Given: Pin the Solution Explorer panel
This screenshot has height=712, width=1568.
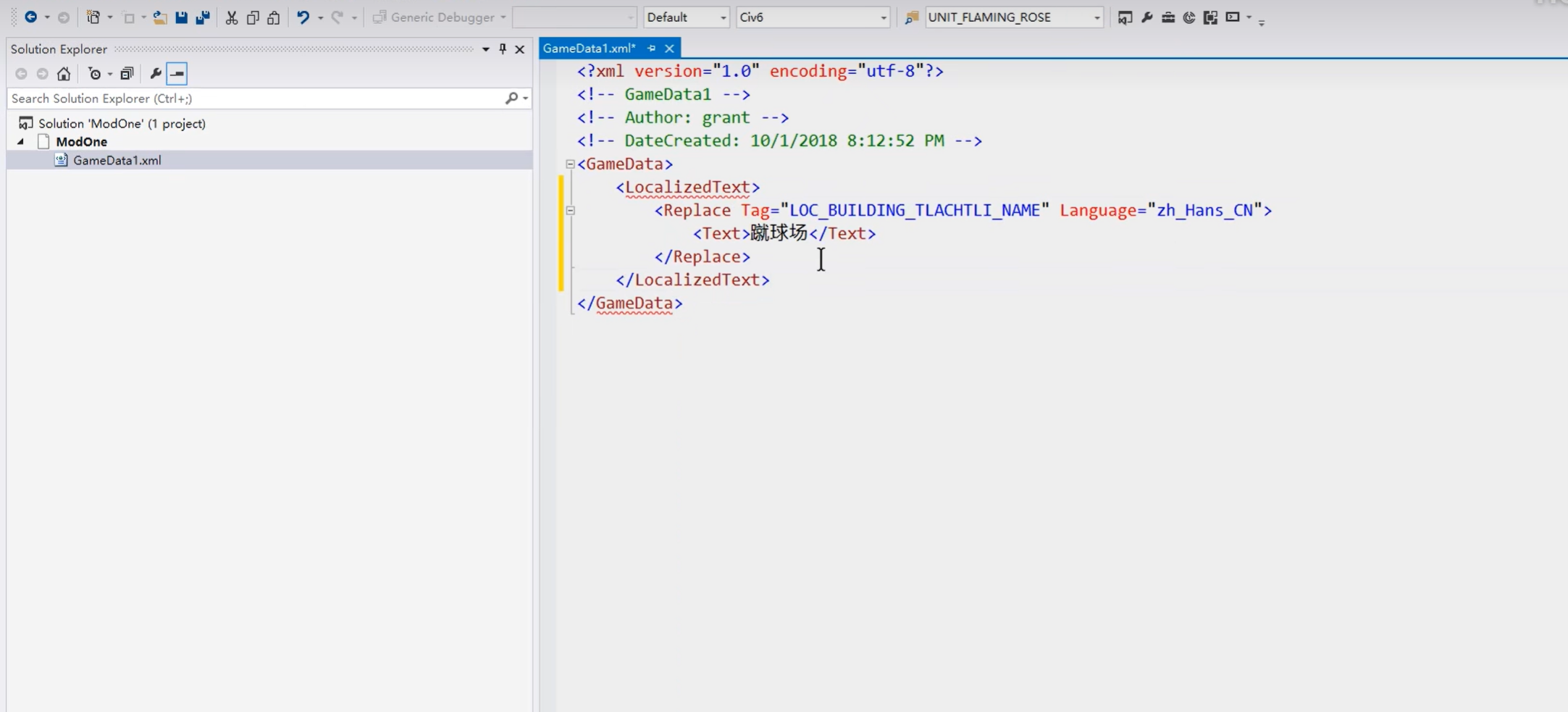Looking at the screenshot, I should pos(503,49).
